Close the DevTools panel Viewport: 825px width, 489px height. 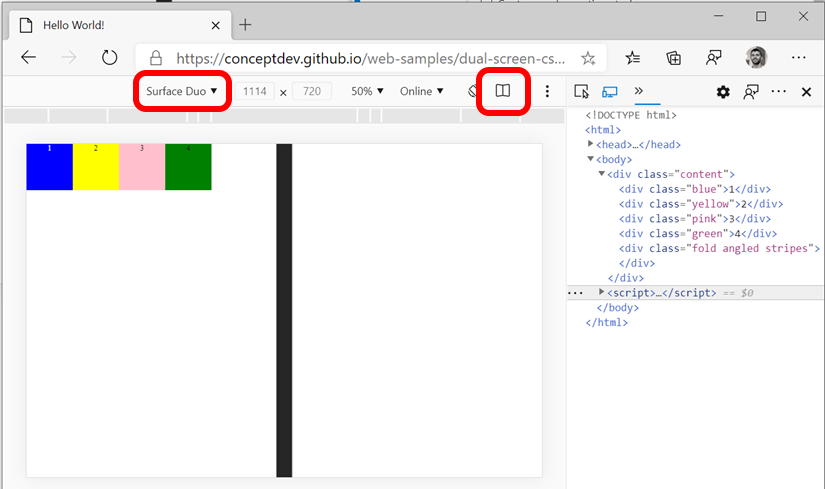pos(806,92)
